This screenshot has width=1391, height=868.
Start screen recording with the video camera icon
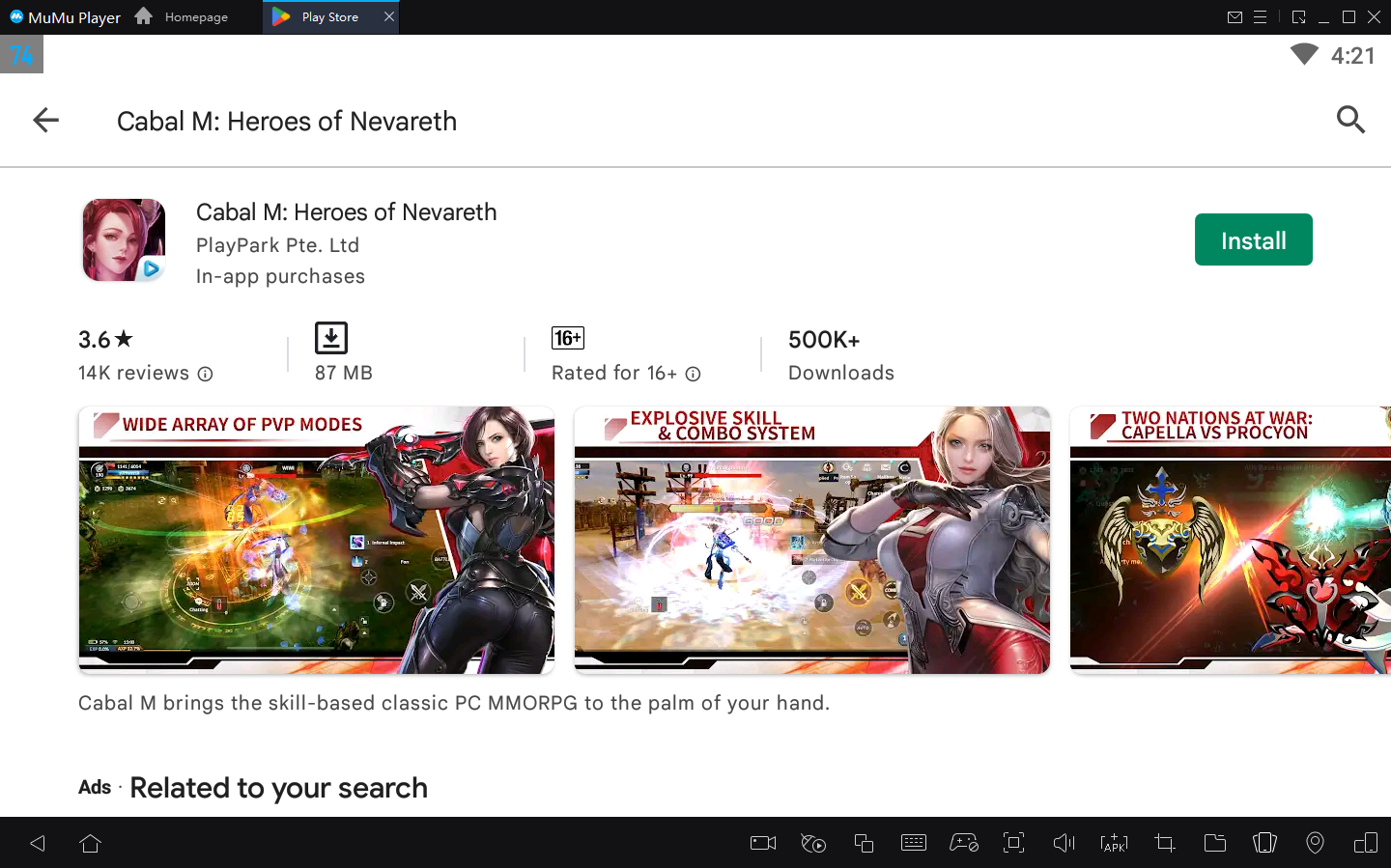tap(762, 843)
